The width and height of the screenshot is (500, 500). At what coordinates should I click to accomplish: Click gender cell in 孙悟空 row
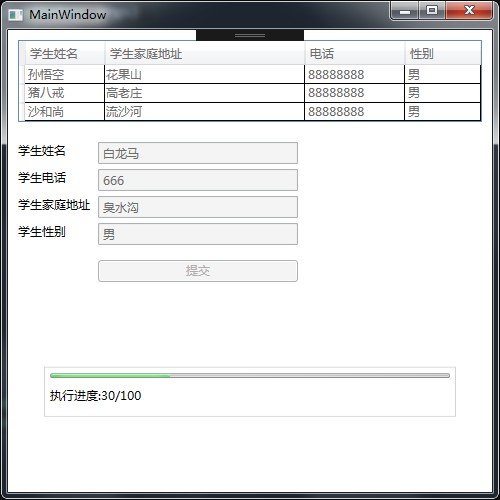442,74
